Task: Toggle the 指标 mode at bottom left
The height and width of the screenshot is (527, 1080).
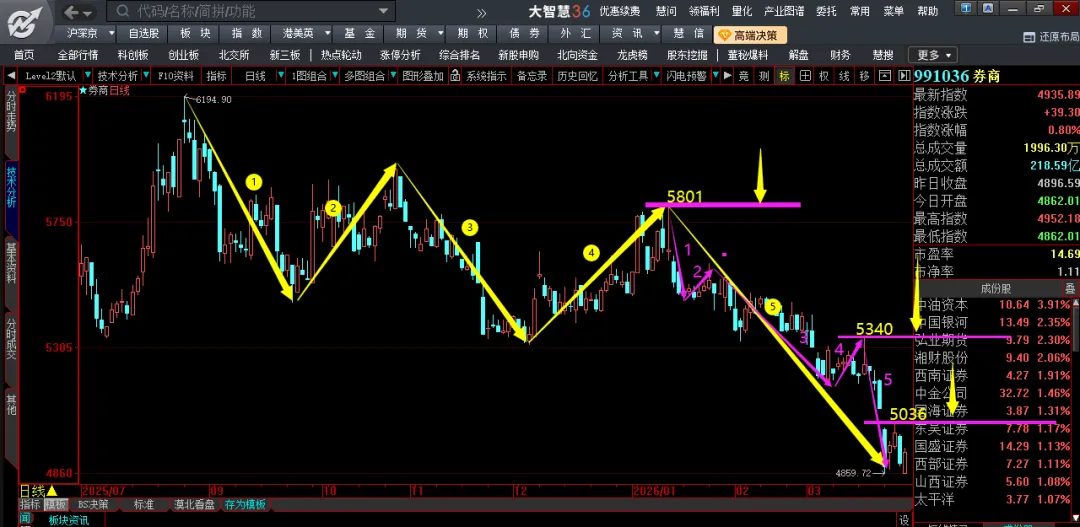Action: (x=30, y=504)
